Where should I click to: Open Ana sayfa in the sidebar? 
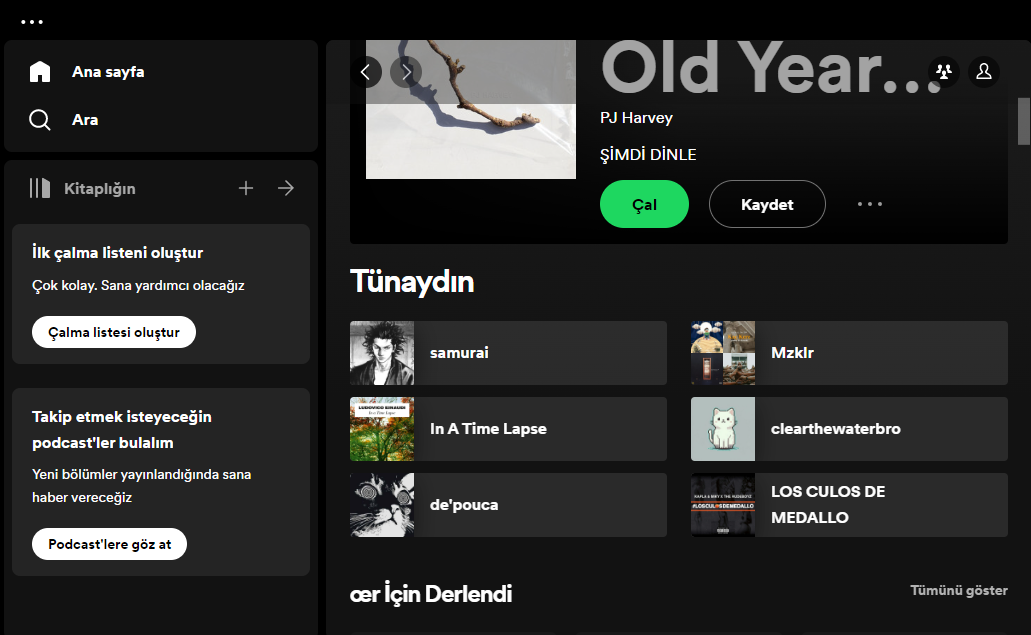[108, 72]
